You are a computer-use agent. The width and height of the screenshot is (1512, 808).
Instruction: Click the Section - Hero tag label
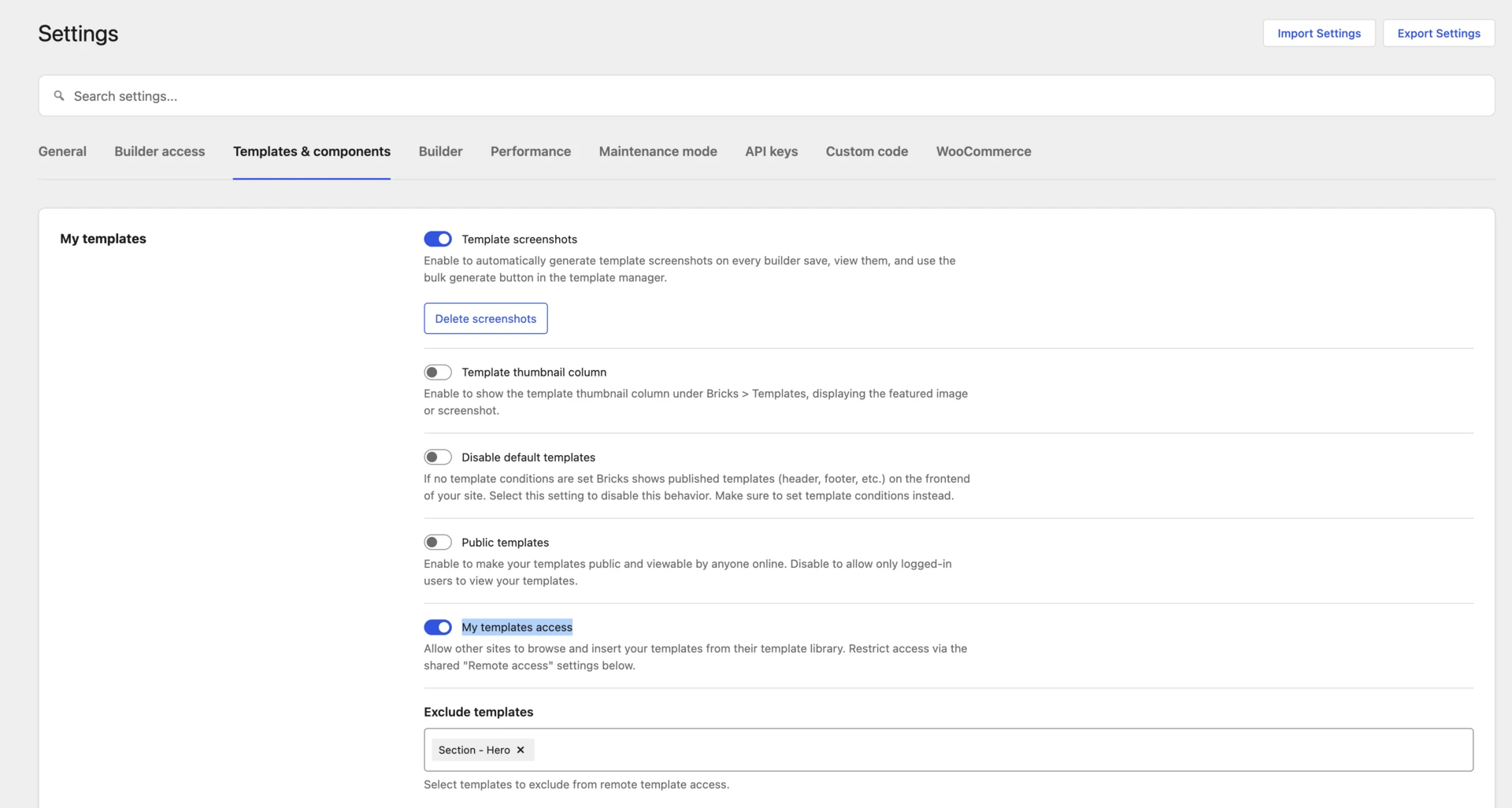[x=474, y=750]
